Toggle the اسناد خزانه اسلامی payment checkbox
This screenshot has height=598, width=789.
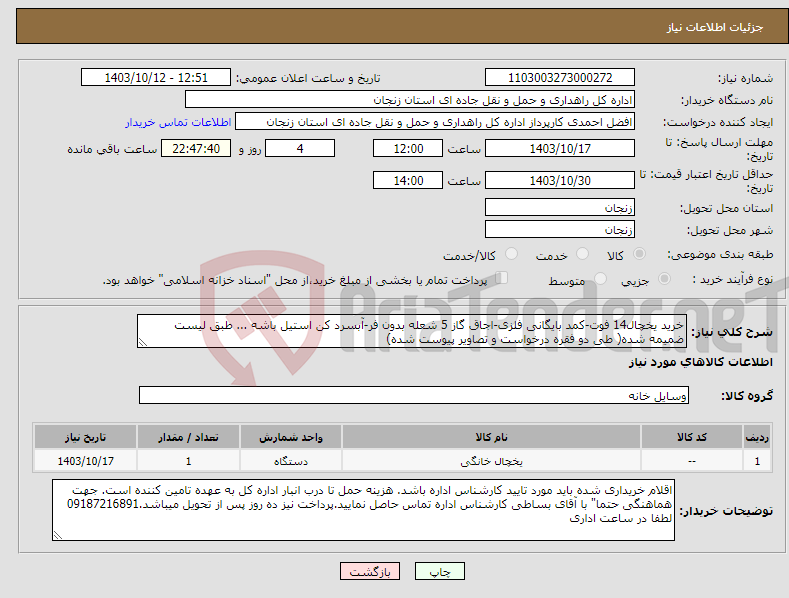502,277
